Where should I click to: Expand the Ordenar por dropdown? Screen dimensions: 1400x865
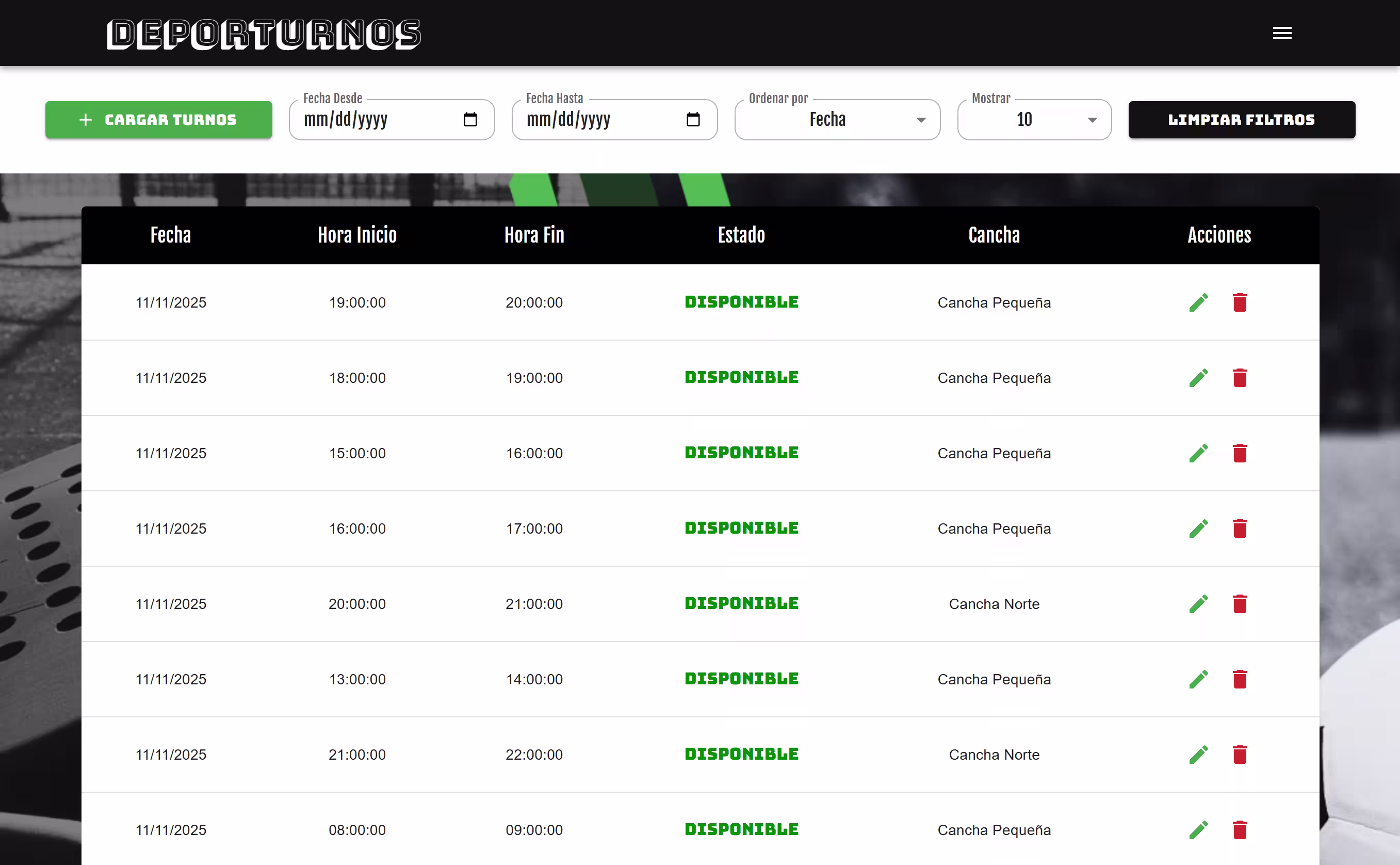point(837,120)
